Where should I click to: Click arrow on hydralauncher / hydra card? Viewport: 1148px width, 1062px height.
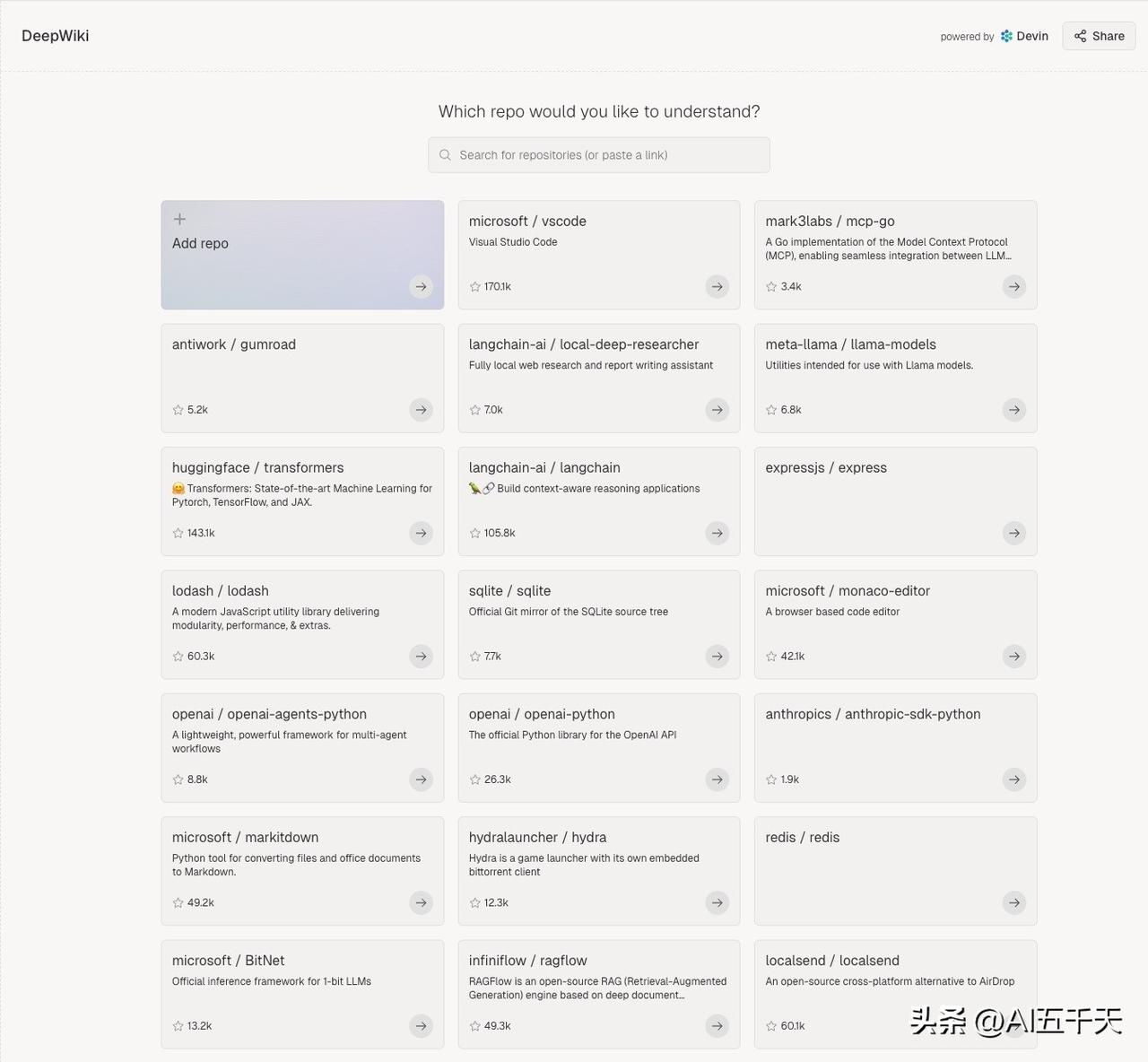point(717,902)
